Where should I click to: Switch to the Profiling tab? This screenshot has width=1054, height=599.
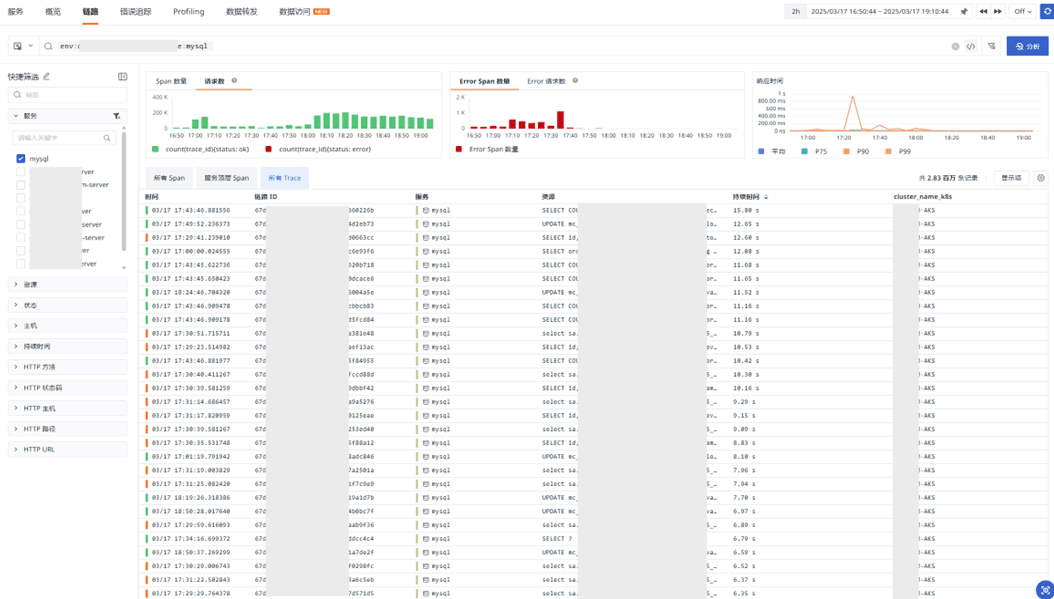188,12
